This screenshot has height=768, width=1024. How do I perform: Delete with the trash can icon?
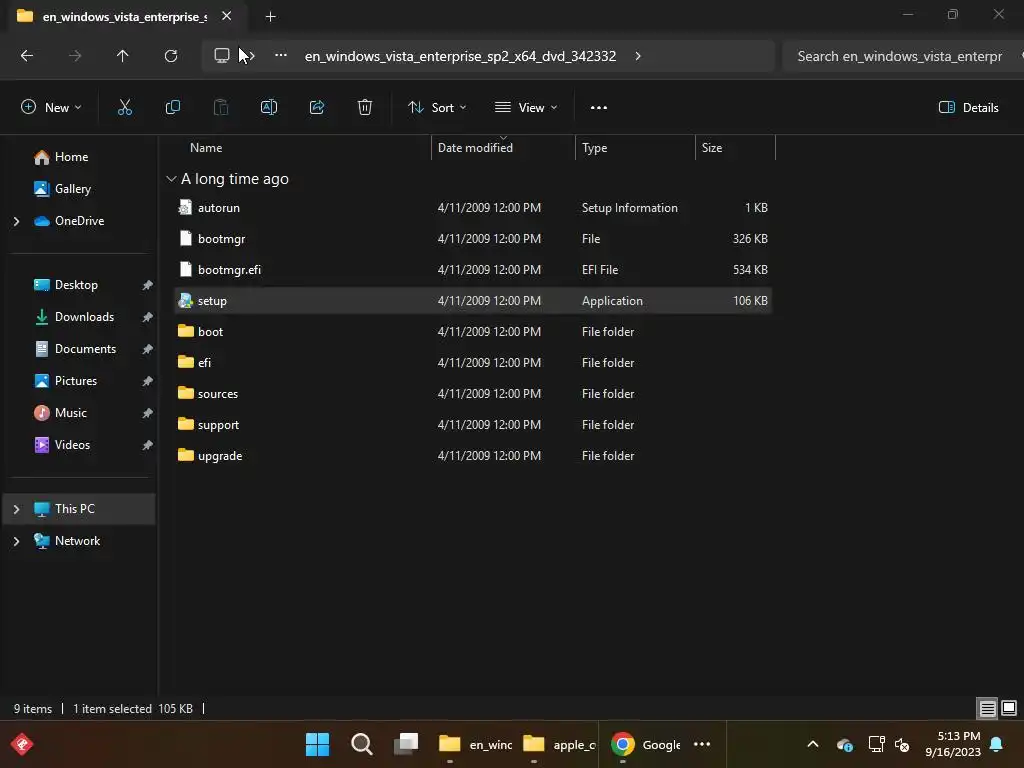coord(365,108)
